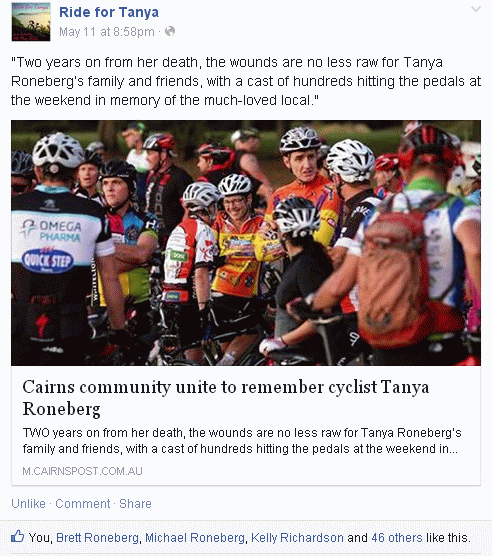Click Comment under the post

click(83, 504)
